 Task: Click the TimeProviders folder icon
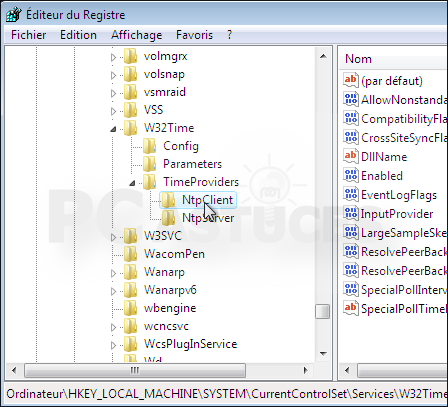[x=150, y=182]
